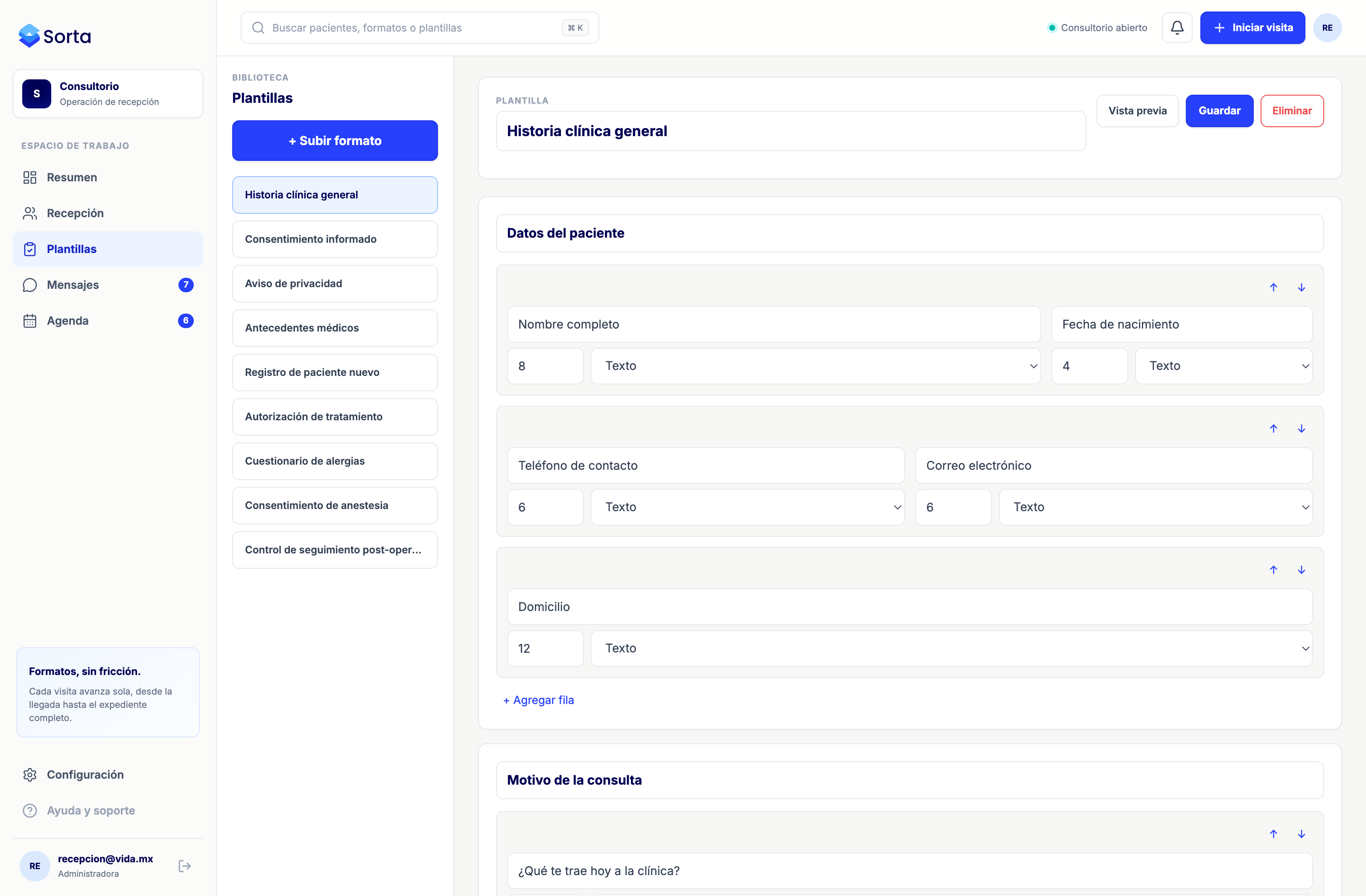This screenshot has height=896, width=1366.
Task: Click the search magnifier icon
Action: point(258,28)
